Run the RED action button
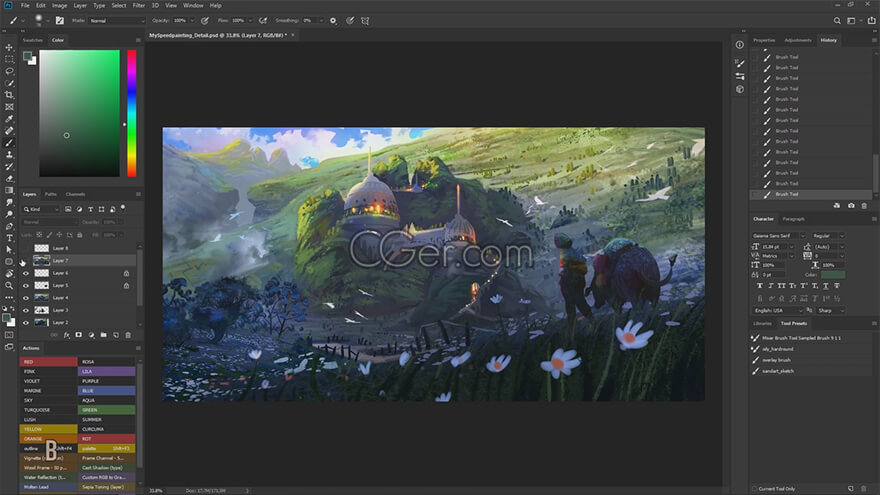This screenshot has width=880, height=495. click(48, 361)
